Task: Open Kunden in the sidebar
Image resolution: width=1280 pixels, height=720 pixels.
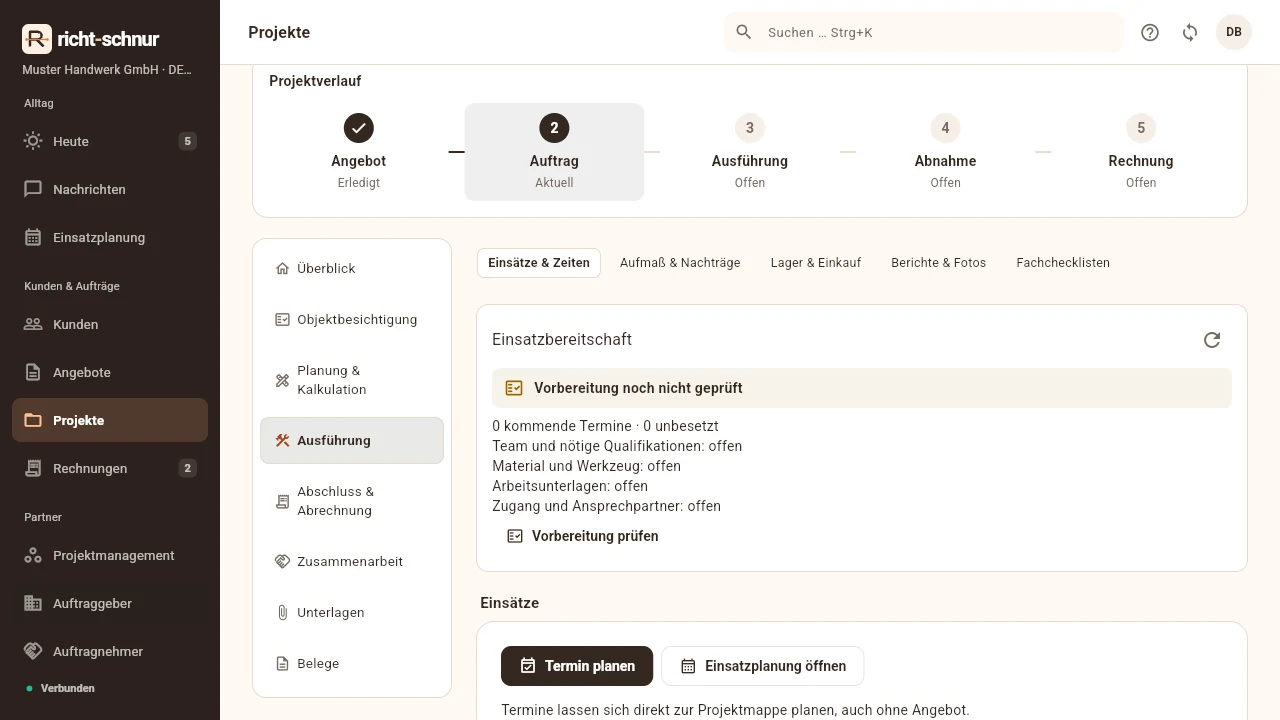Action: [110, 324]
